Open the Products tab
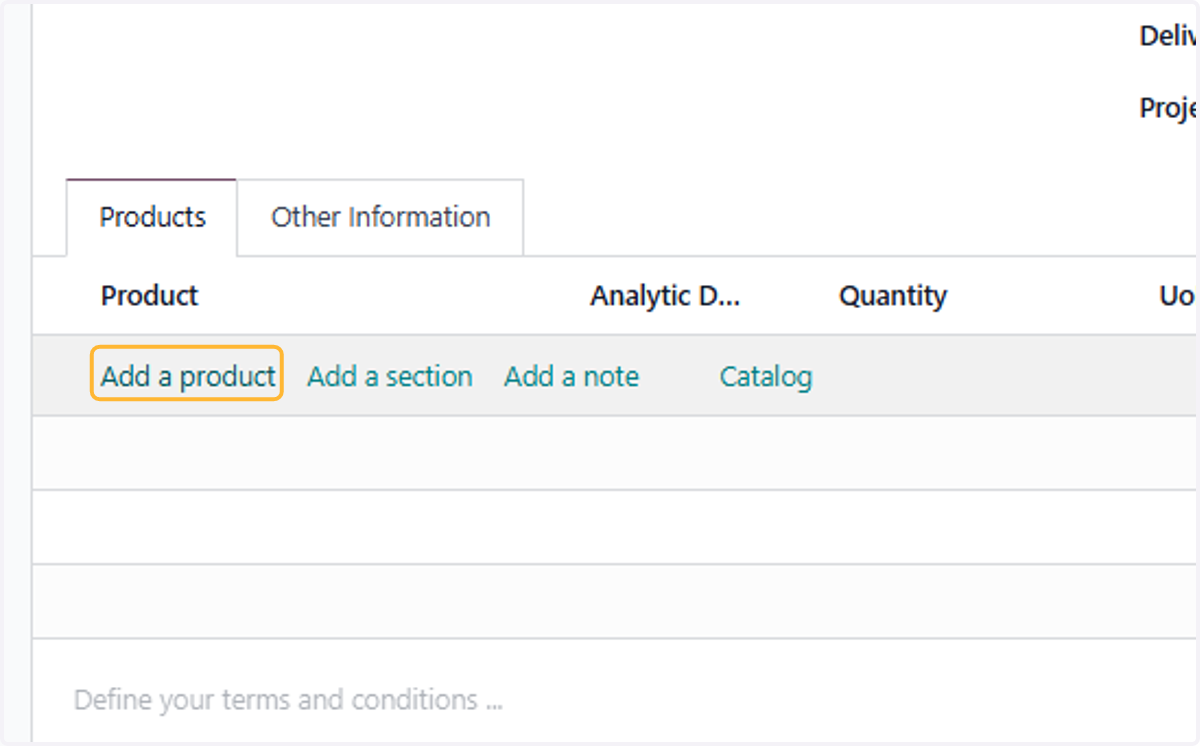Screen dimensions: 1200x746 pos(152,217)
